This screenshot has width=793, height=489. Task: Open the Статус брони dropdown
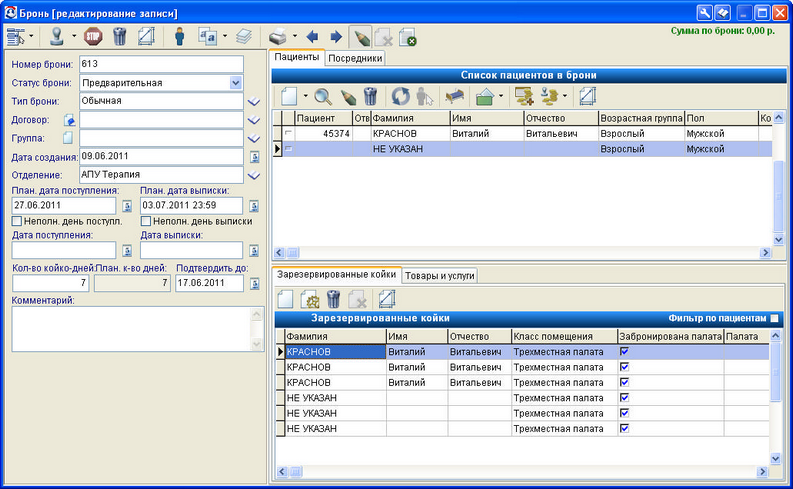pyautogui.click(x=236, y=83)
